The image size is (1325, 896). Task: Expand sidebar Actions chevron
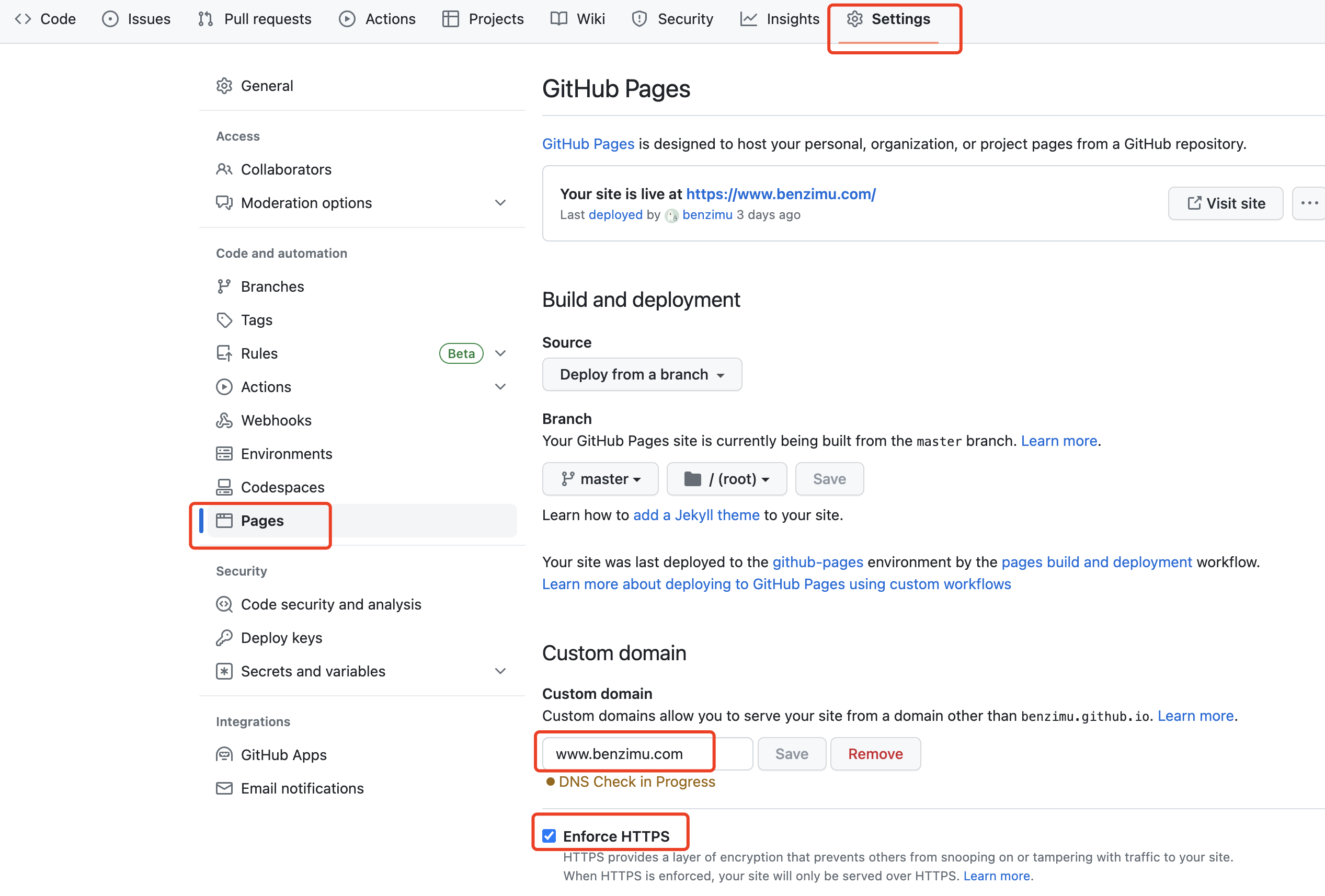(500, 387)
